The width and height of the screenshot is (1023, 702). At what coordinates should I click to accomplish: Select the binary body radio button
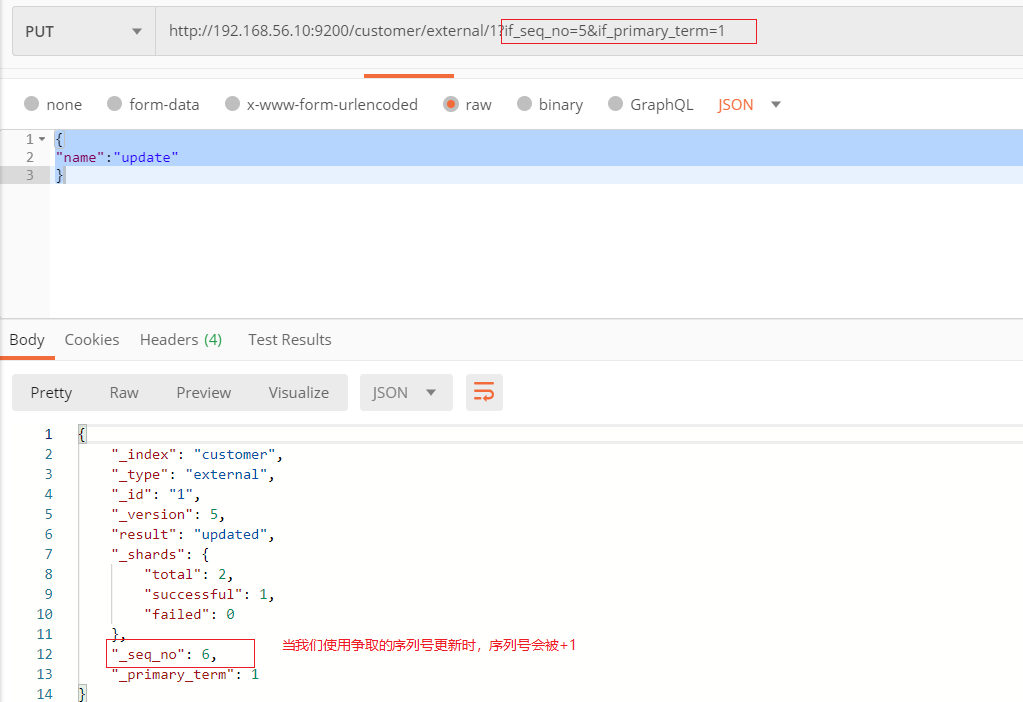tap(525, 104)
